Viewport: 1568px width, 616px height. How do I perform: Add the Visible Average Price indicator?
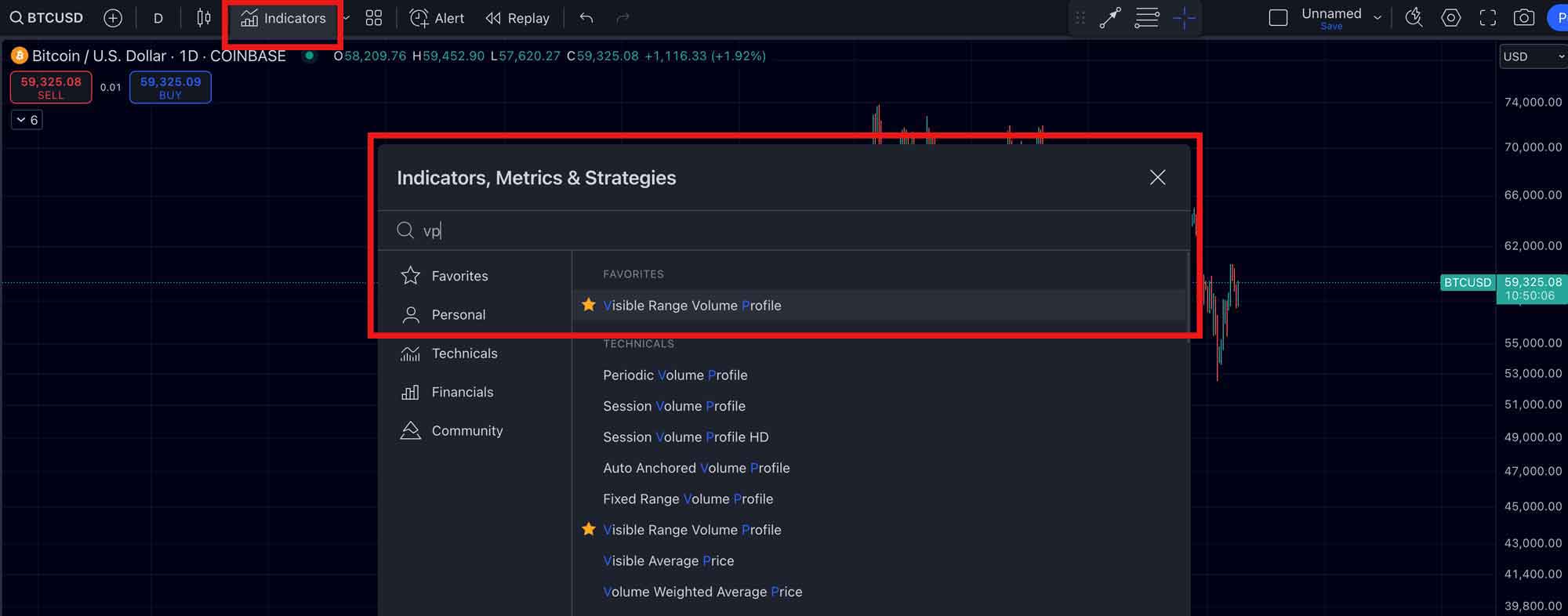(x=880, y=561)
